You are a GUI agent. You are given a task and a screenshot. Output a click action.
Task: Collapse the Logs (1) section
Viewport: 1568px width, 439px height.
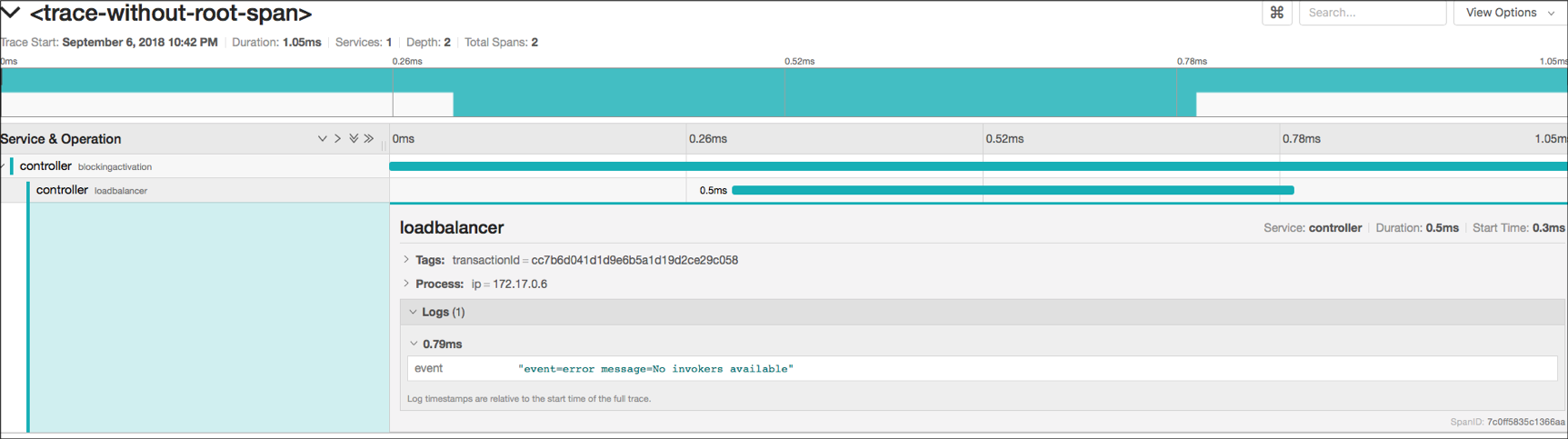(413, 312)
